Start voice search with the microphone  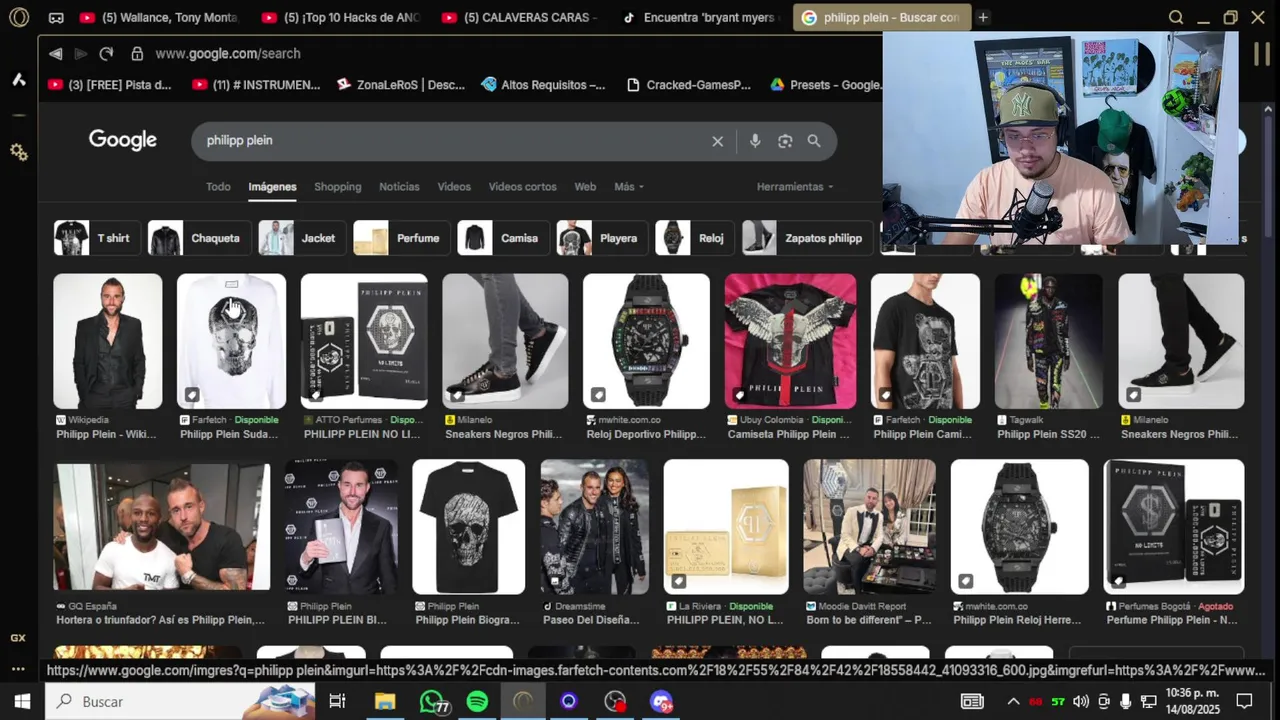pos(755,141)
